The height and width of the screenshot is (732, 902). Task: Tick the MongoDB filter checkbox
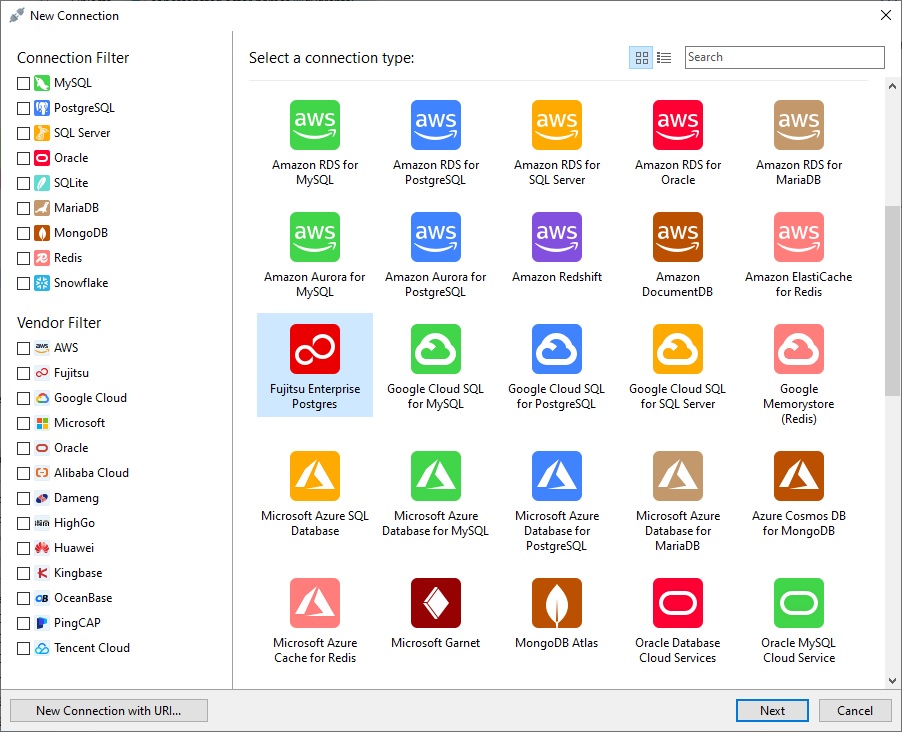click(24, 234)
